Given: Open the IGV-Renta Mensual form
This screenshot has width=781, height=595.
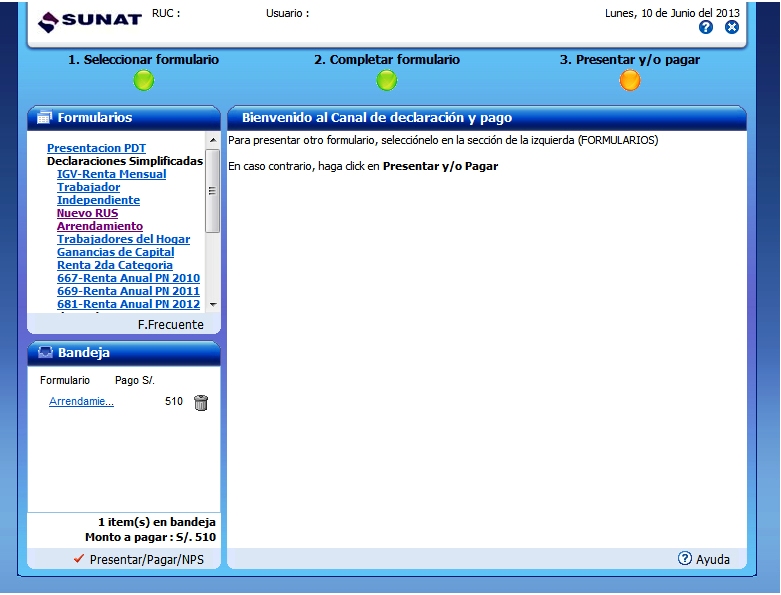Looking at the screenshot, I should pos(112,174).
